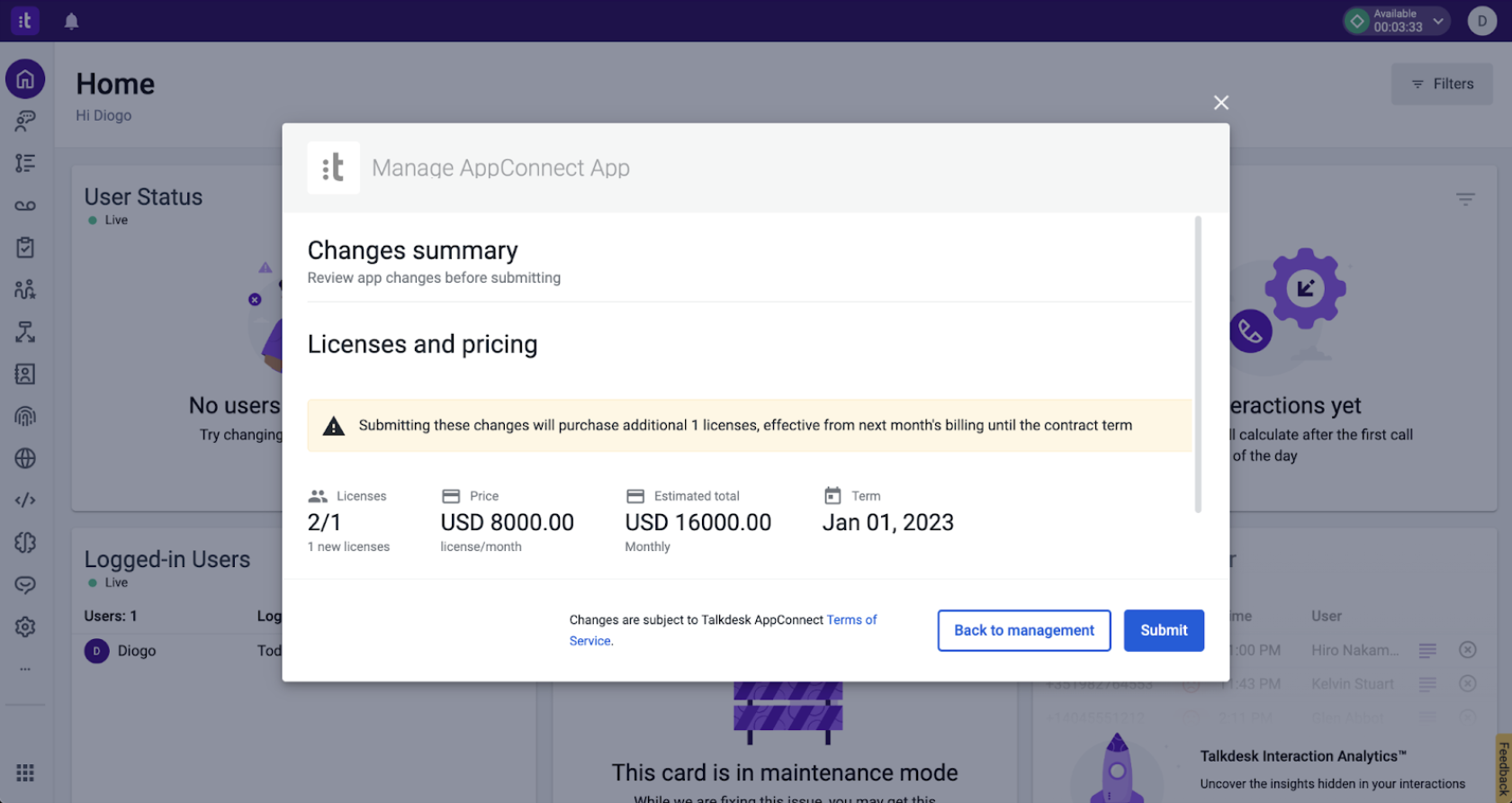Screen dimensions: 1512x803
Task: Open the clipboard checklist sidebar icon
Action: point(25,248)
